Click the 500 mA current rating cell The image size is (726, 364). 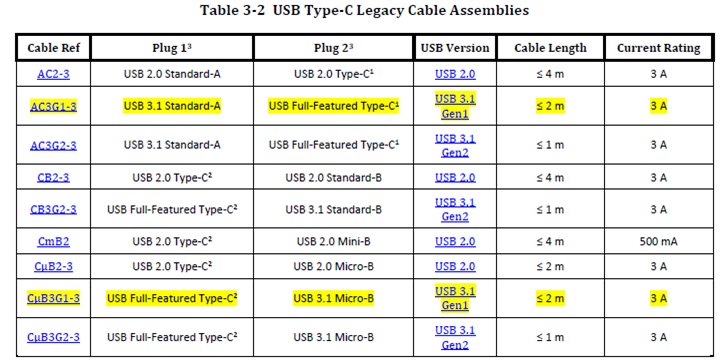tap(658, 241)
